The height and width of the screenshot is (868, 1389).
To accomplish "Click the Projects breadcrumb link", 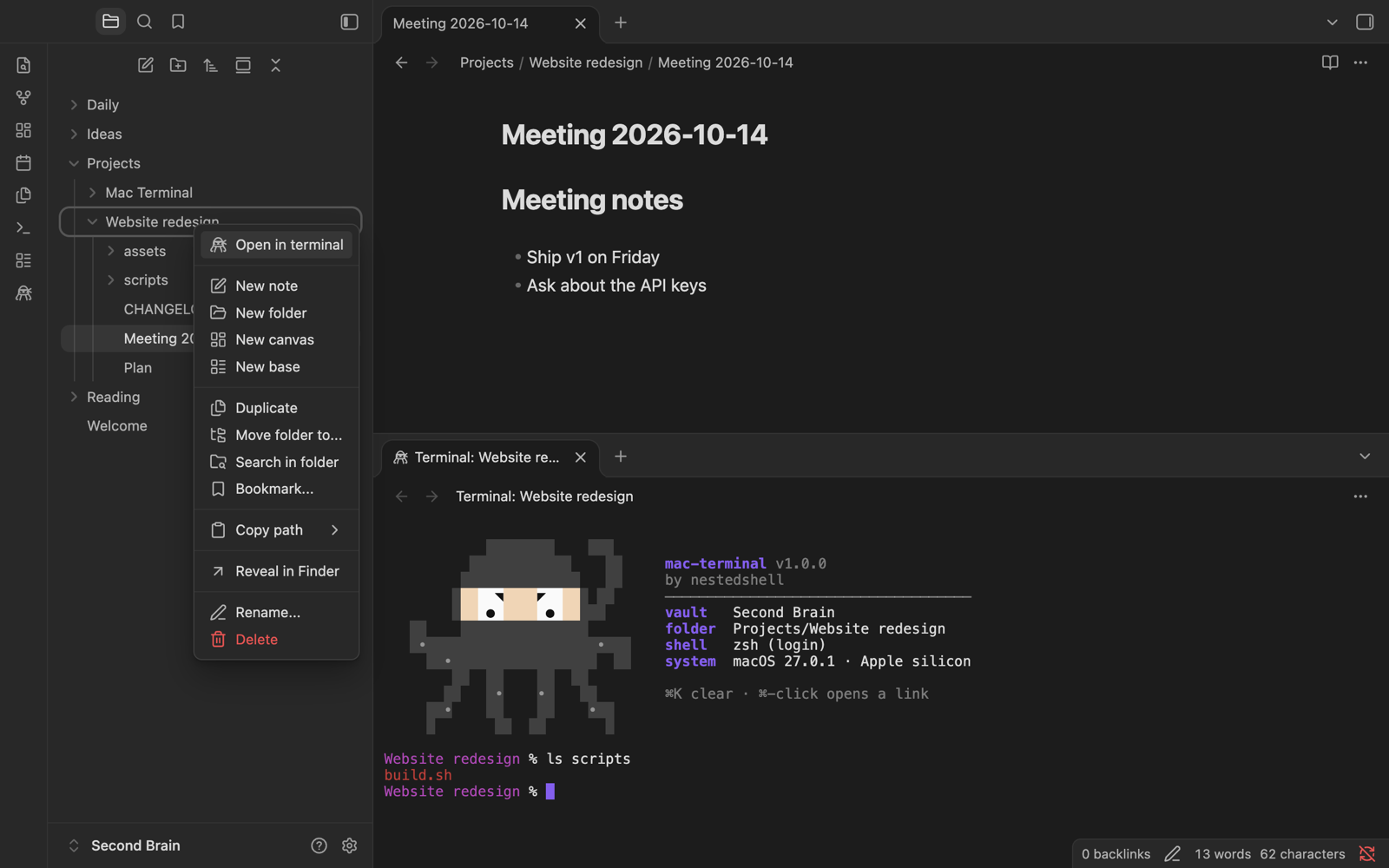I will coord(487,62).
